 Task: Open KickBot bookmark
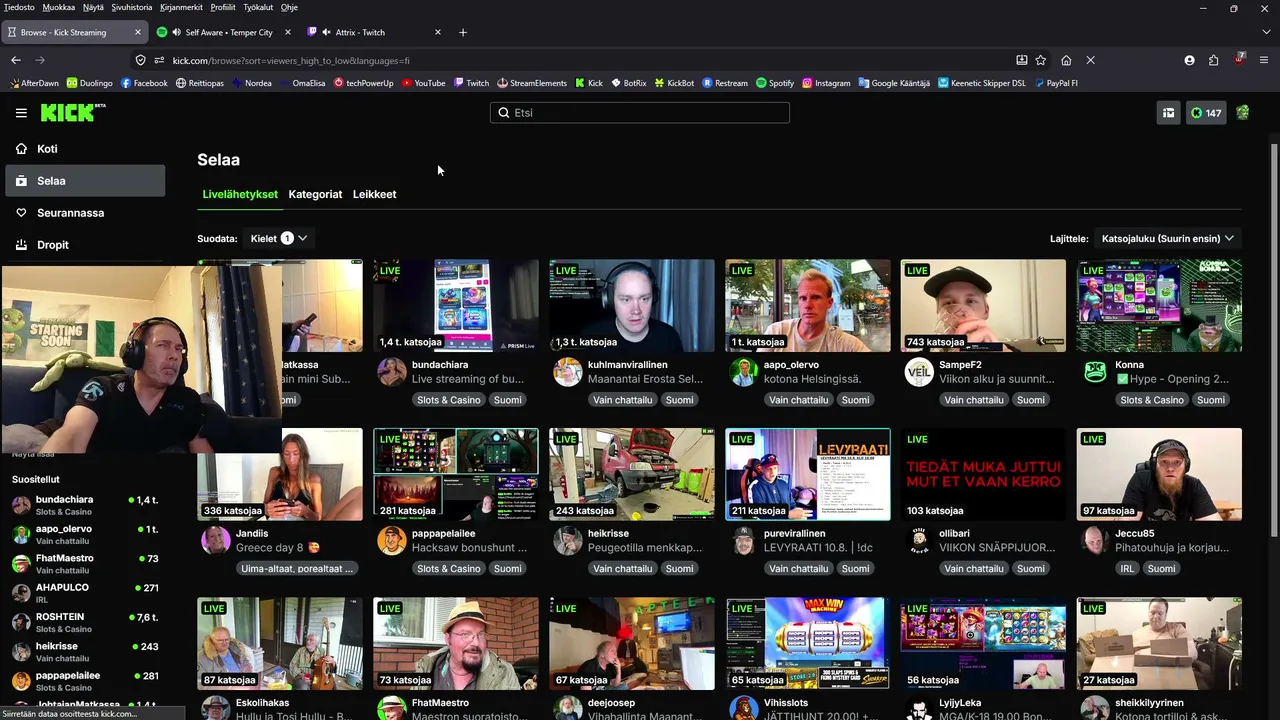[674, 83]
